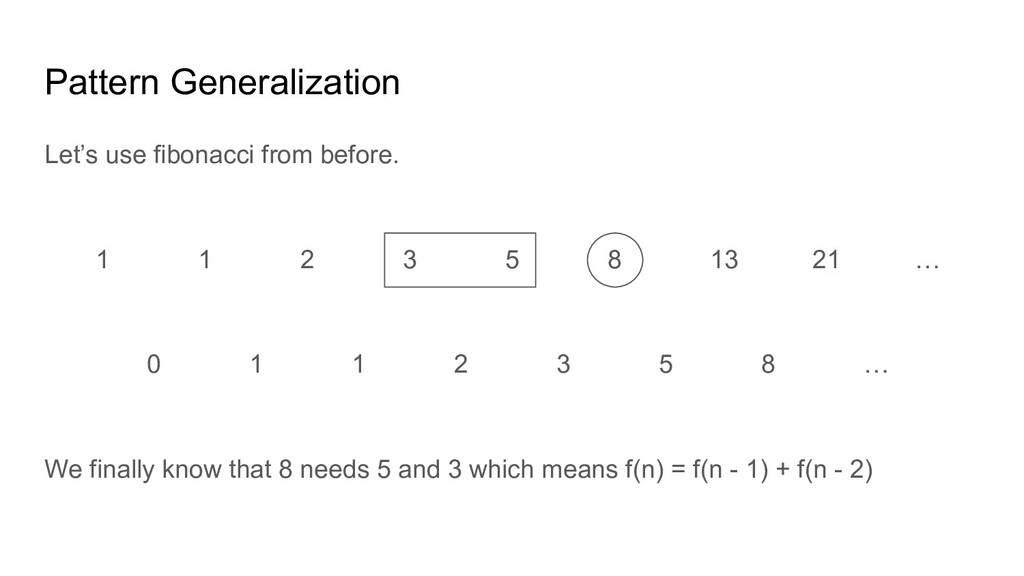Select the number 2 in bottom row
The height and width of the screenshot is (576, 1024).
pos(460,364)
